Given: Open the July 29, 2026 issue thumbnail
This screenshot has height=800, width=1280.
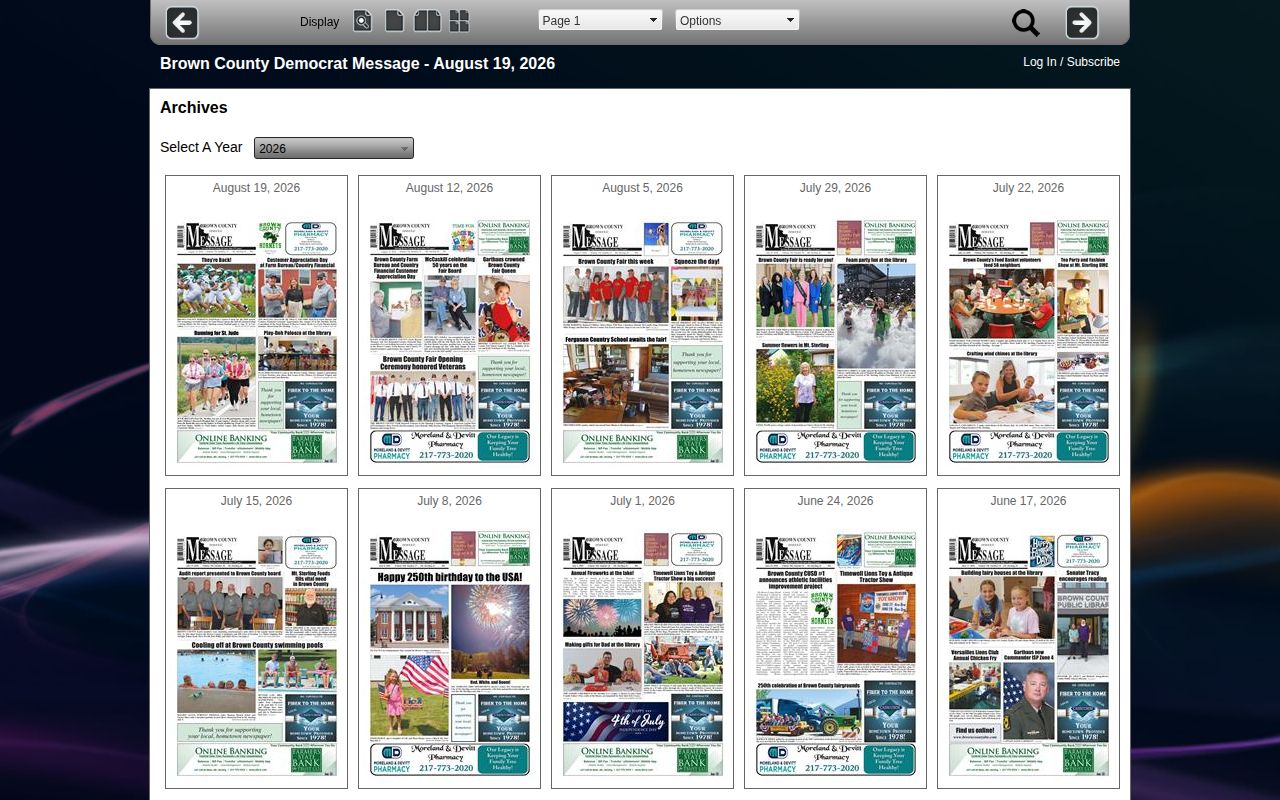Looking at the screenshot, I should tap(836, 342).
